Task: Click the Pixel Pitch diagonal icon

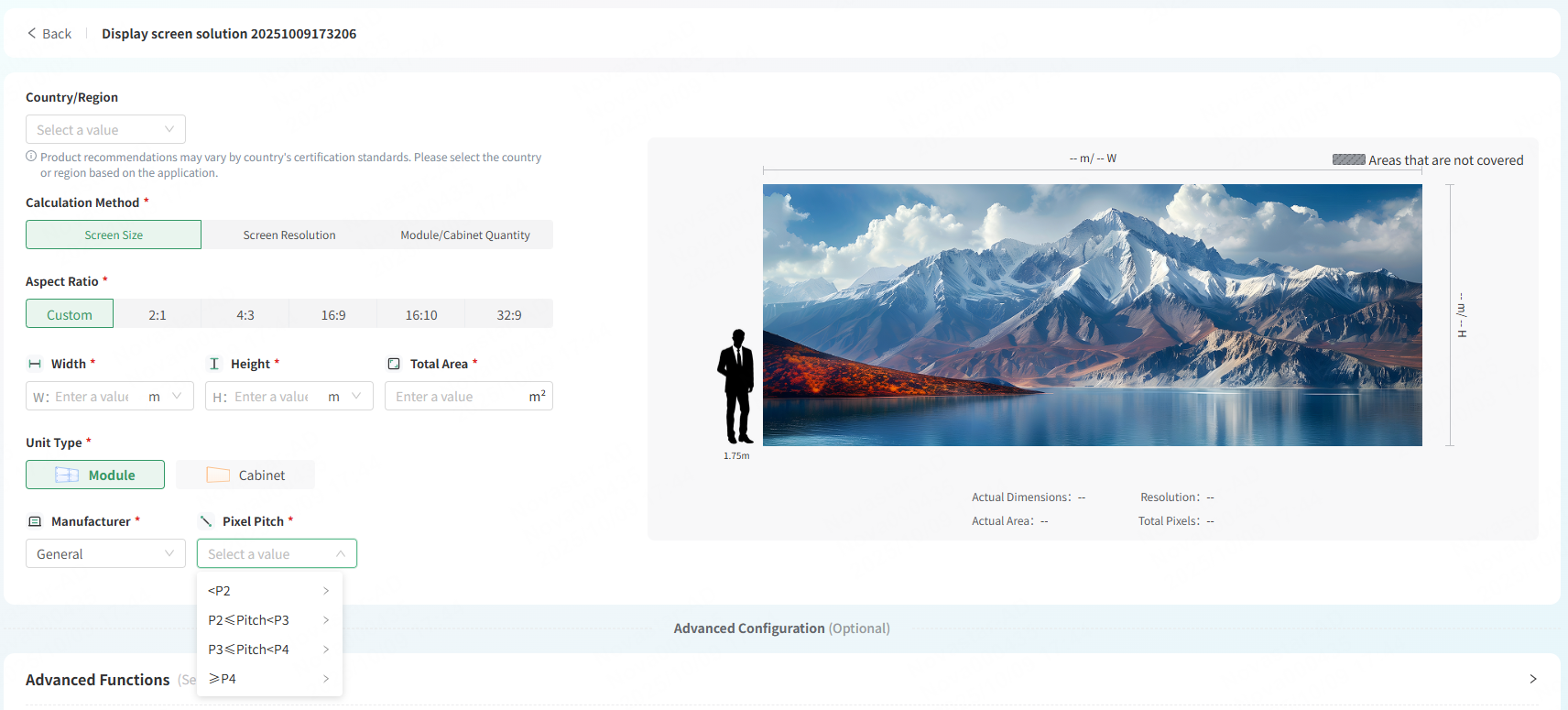Action: 206,521
